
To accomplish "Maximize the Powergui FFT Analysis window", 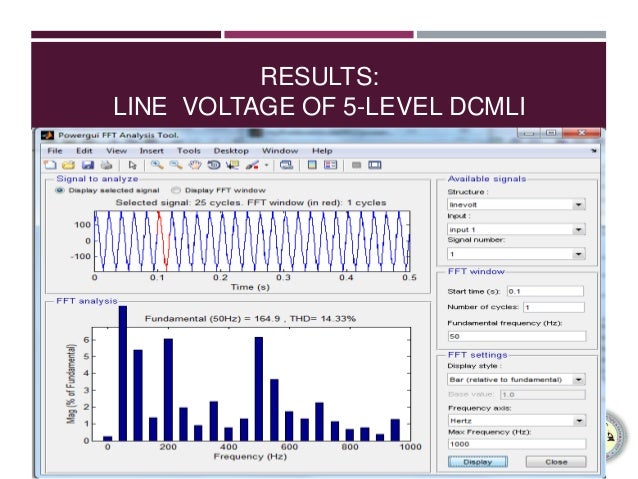I will click(x=551, y=133).
